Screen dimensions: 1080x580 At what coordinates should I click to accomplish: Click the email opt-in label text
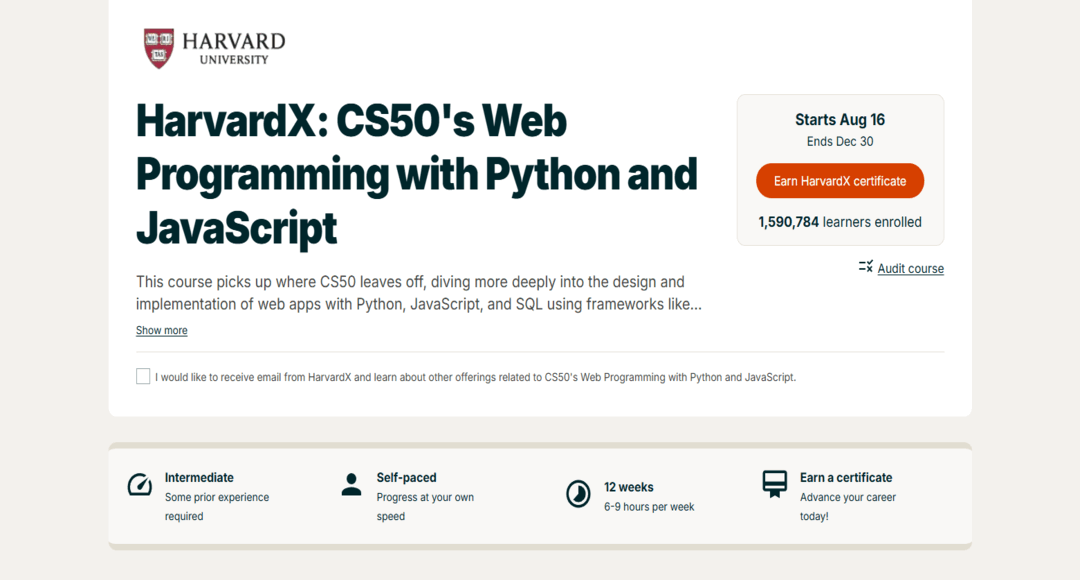point(475,378)
